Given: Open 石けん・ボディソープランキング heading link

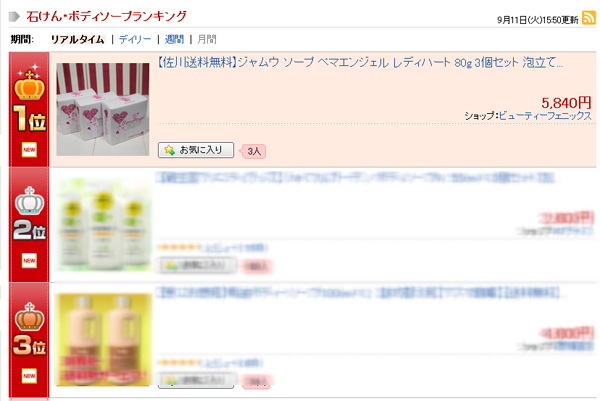Looking at the screenshot, I should (x=106, y=16).
